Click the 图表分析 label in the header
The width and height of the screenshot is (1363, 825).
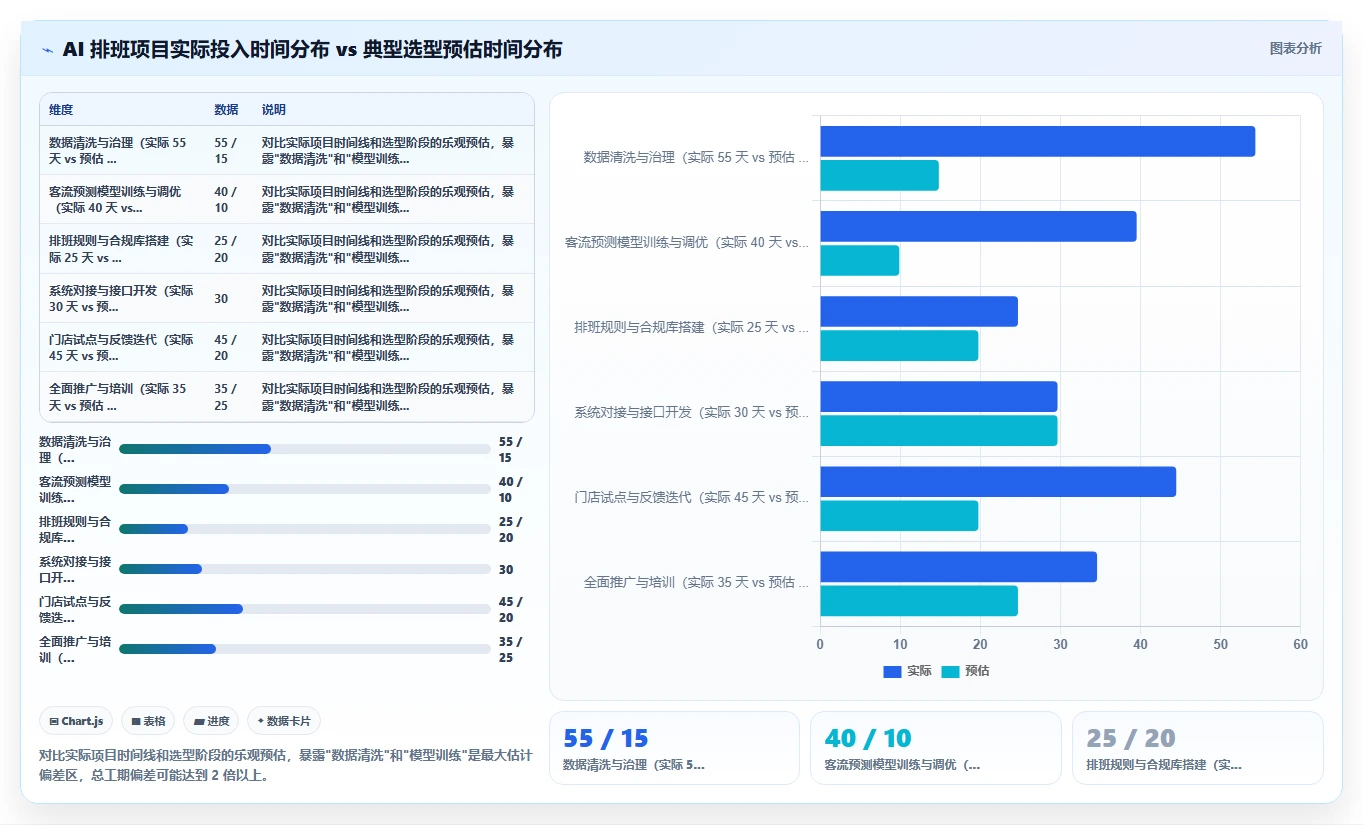1295,48
